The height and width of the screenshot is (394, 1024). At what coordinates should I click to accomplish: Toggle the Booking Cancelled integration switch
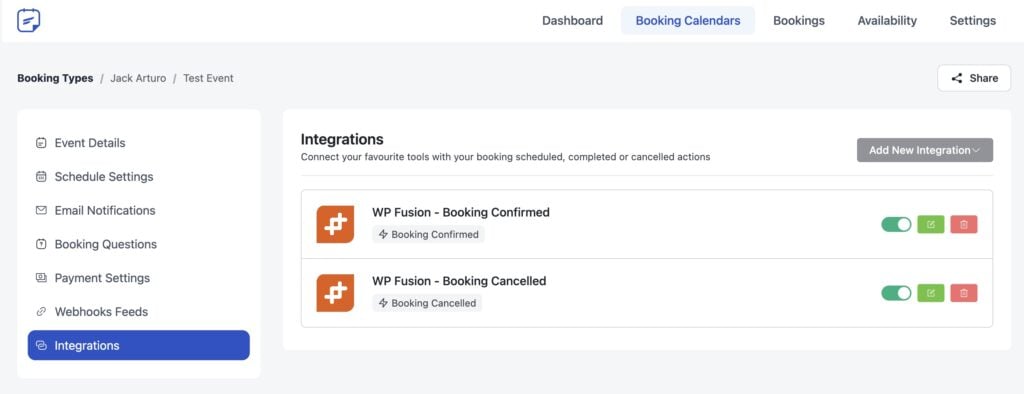[896, 293]
